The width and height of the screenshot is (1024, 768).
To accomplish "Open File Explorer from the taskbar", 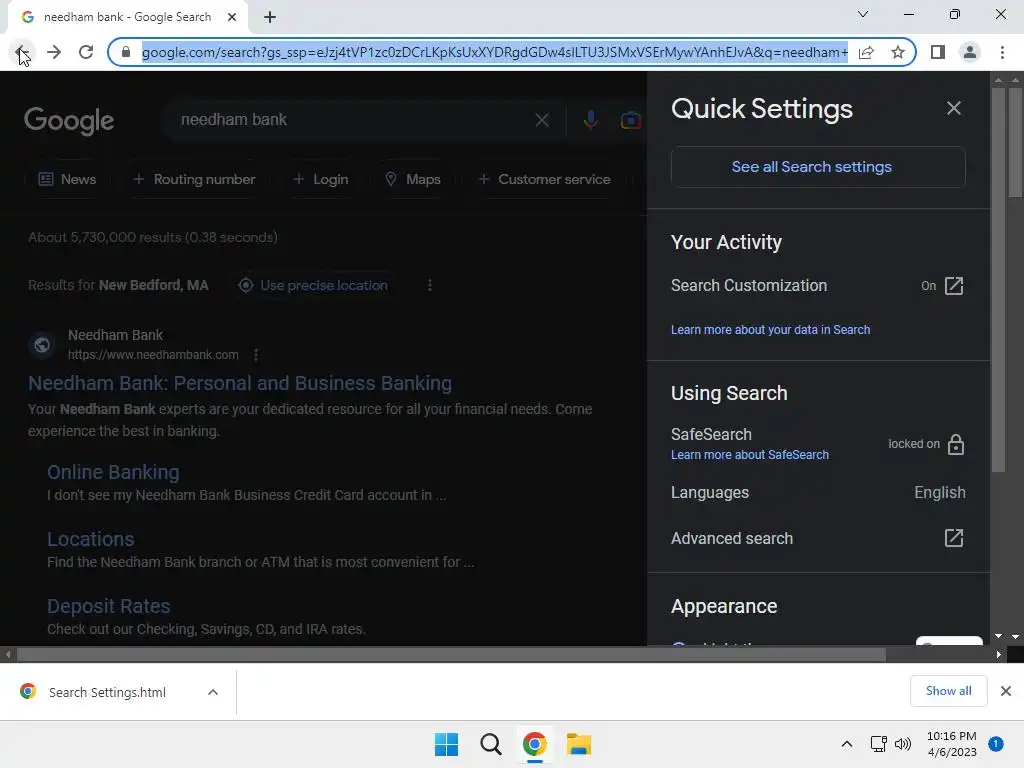I will [x=579, y=744].
